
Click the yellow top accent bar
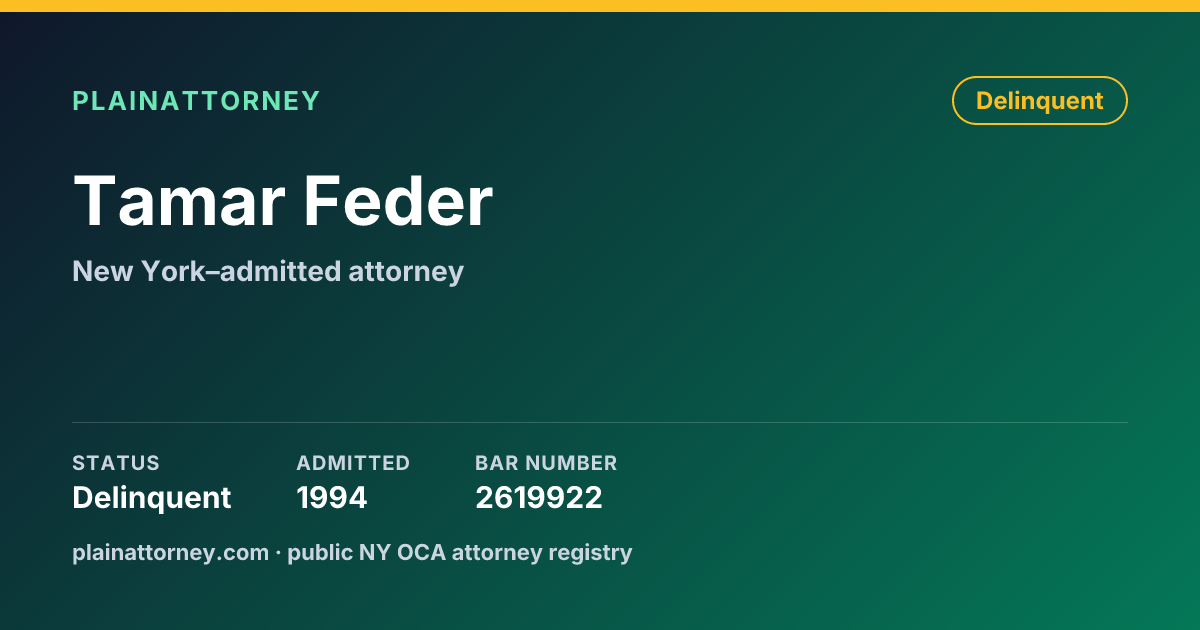pyautogui.click(x=600, y=6)
